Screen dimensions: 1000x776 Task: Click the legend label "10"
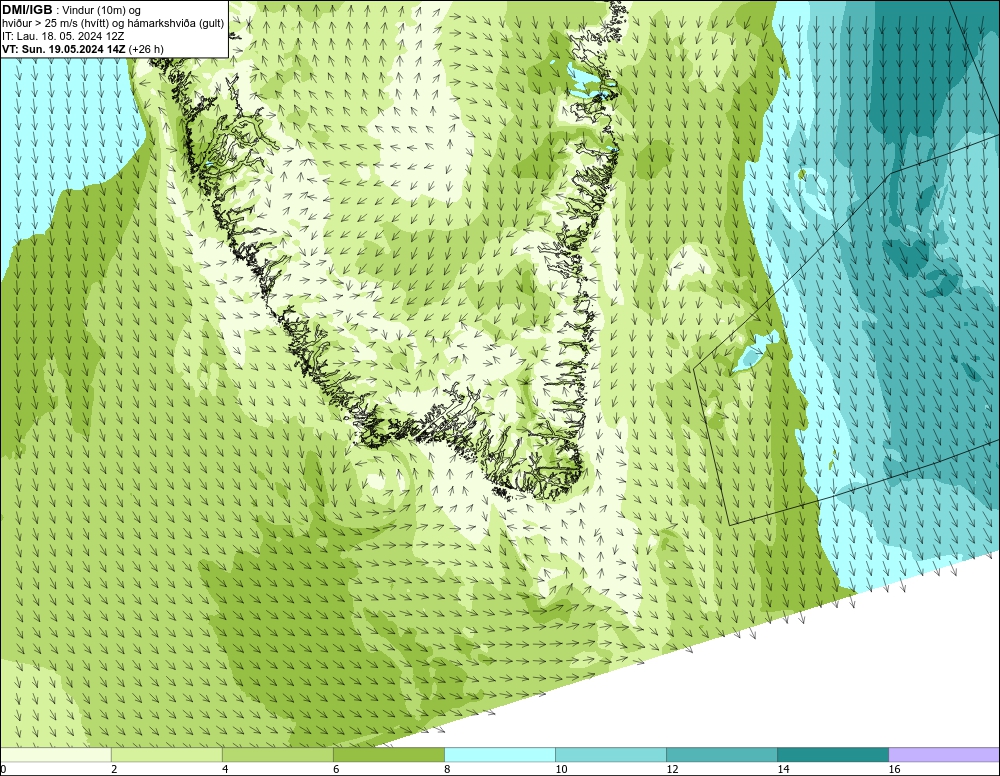click(561, 770)
